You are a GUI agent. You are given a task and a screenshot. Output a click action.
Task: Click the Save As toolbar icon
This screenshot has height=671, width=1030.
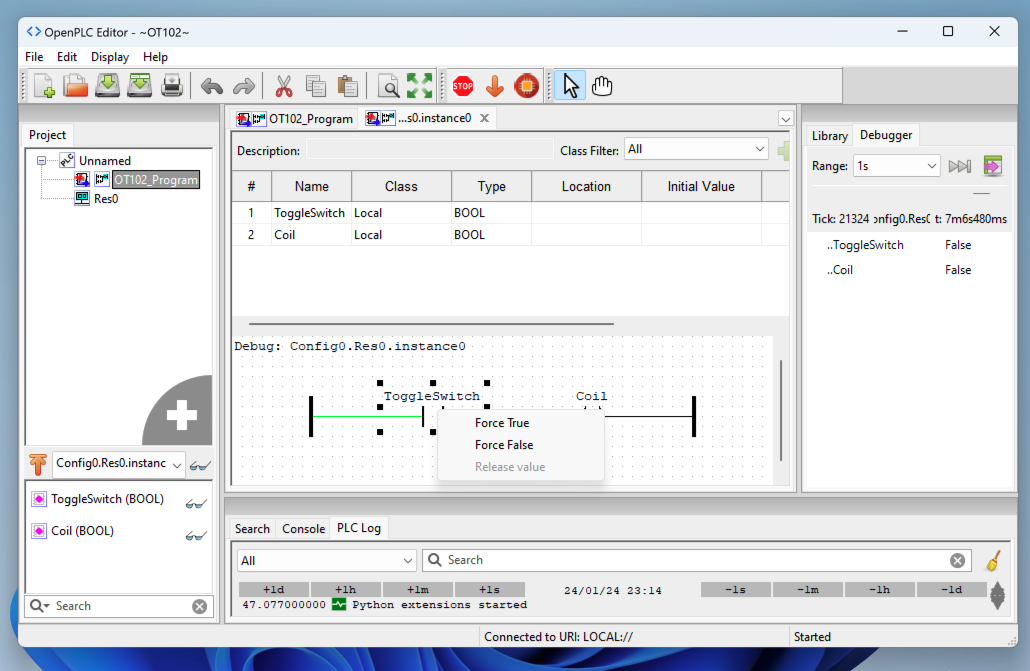tap(139, 86)
